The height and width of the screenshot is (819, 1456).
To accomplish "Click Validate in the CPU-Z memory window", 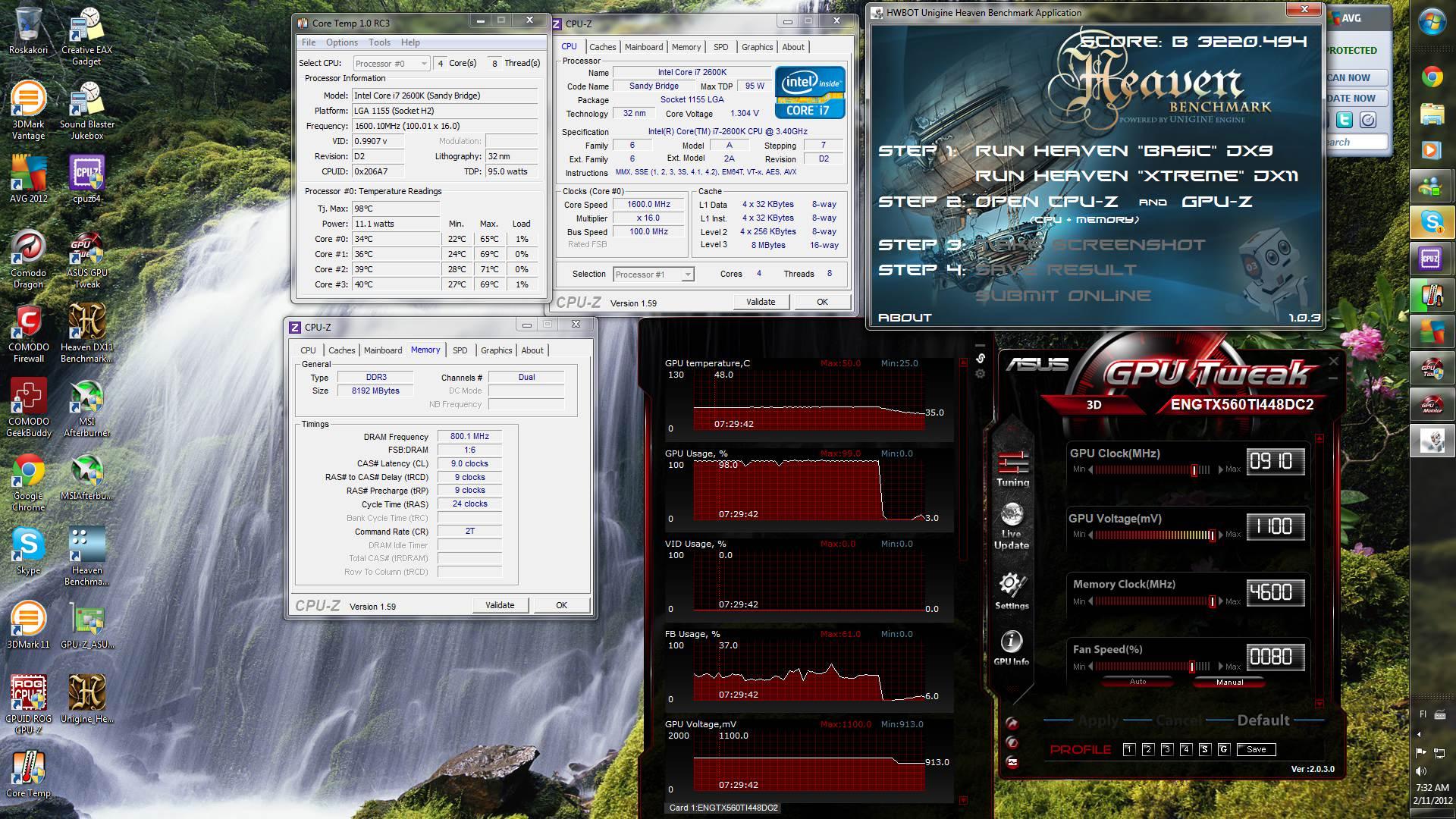I will pyautogui.click(x=500, y=605).
